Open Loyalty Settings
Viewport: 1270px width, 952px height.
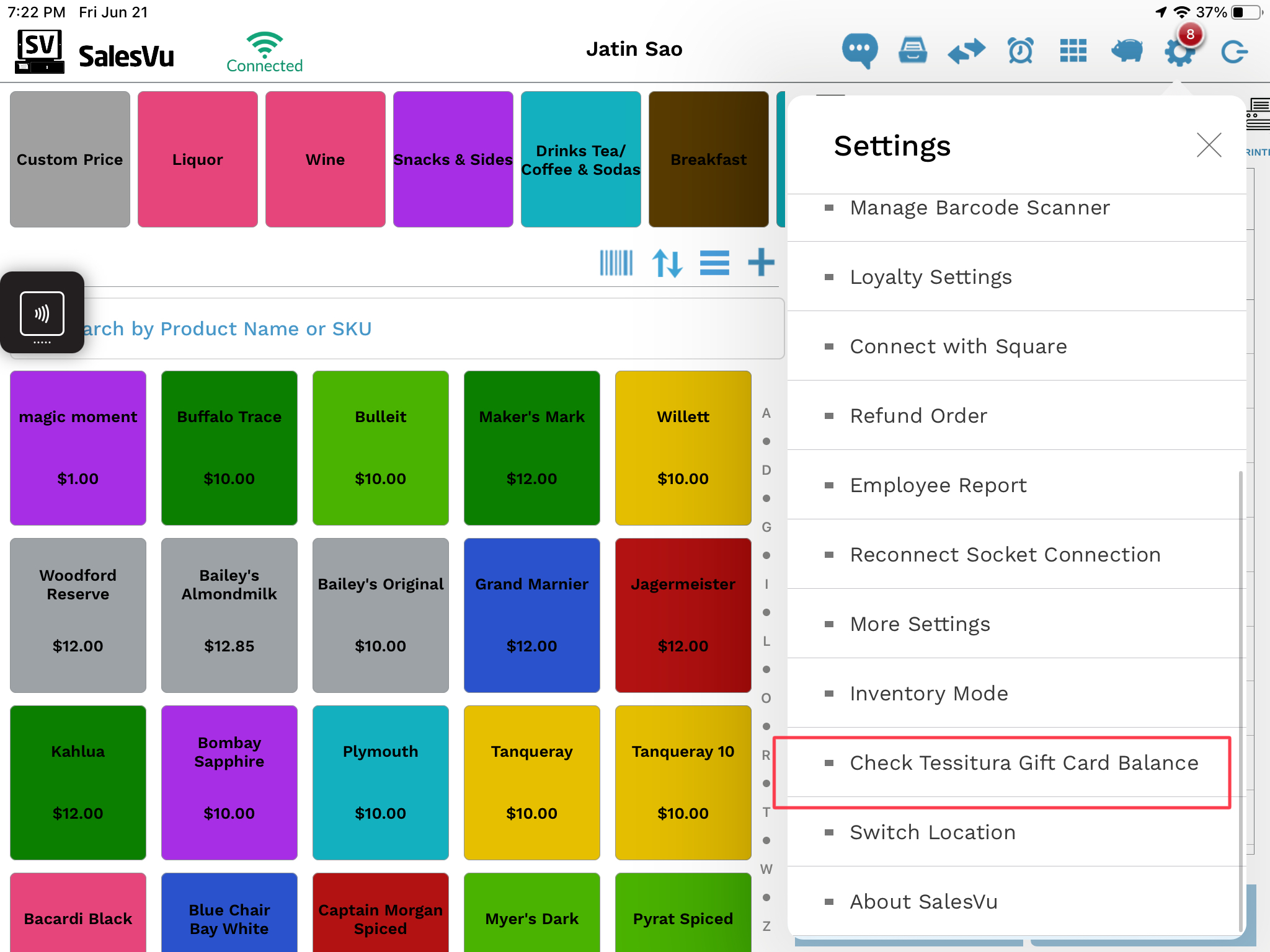point(930,277)
